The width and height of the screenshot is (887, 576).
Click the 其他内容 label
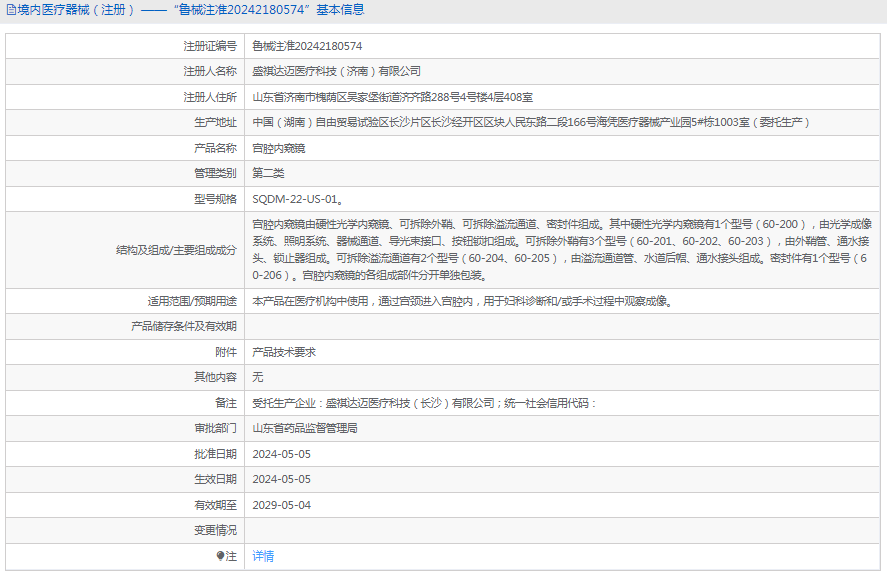click(x=216, y=377)
